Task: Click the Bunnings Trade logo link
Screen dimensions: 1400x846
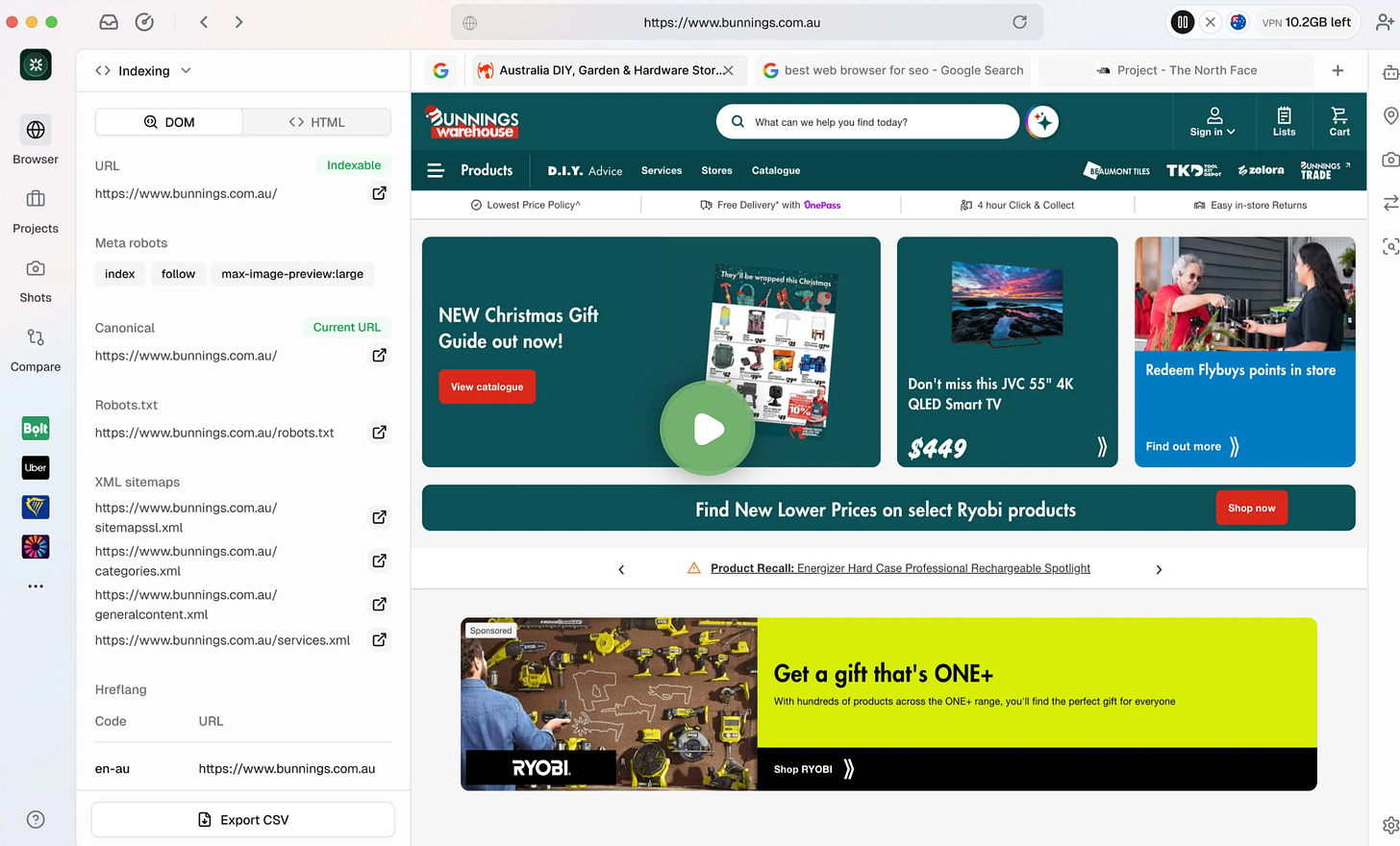Action: 1325,170
